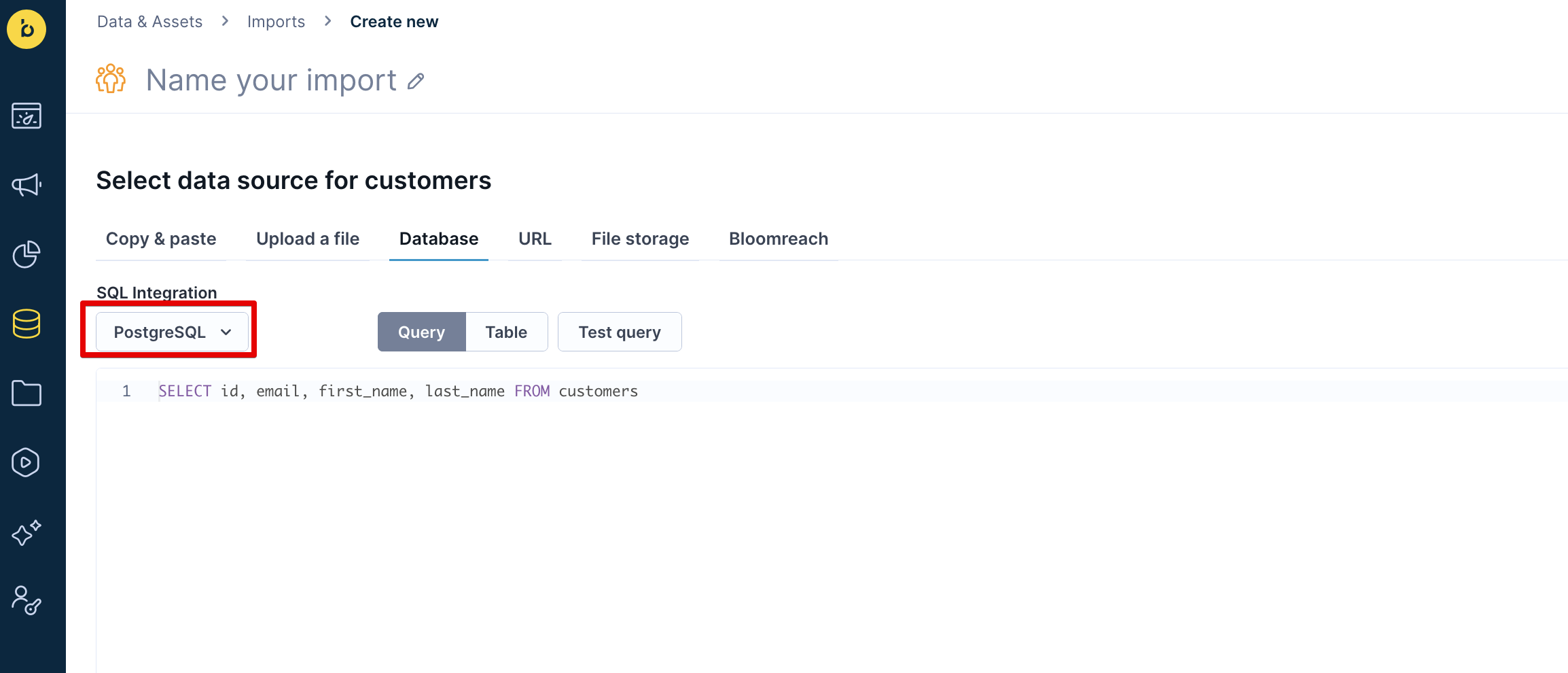Click the Create new breadcrumb
This screenshot has width=1568, height=673.
tap(394, 22)
